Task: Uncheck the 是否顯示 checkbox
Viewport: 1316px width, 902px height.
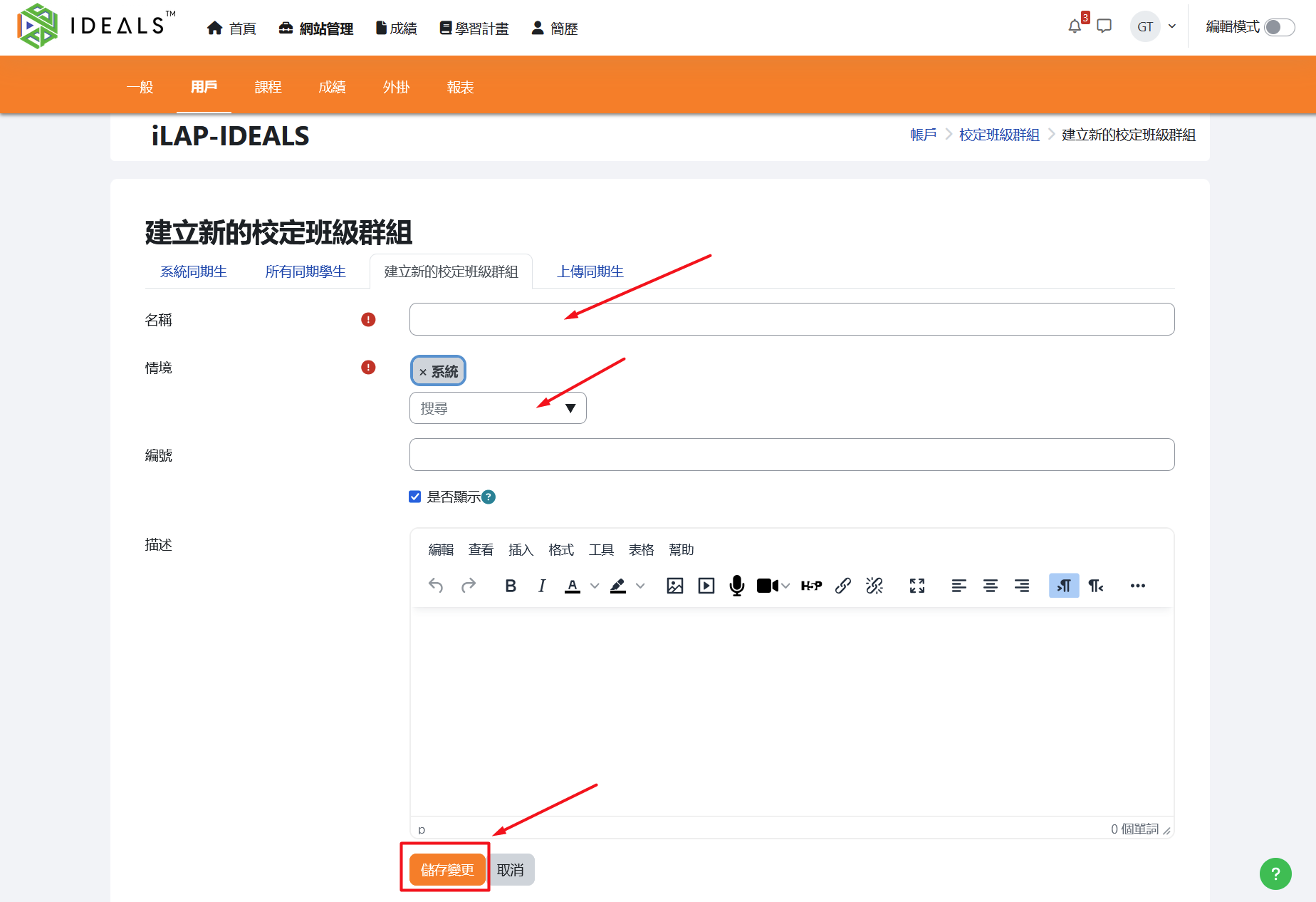Action: [415, 497]
